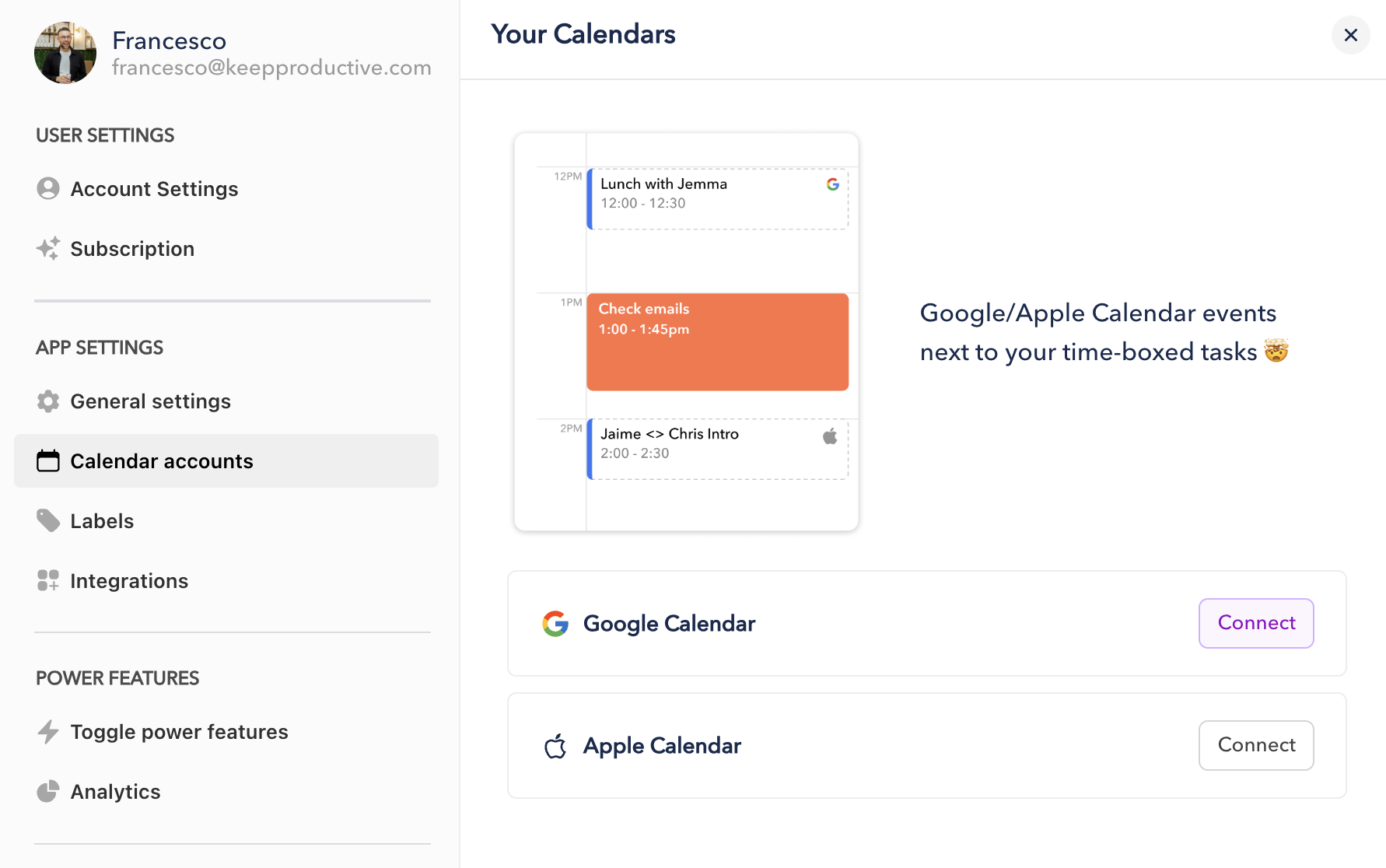Click the Apple logo beside Apple Calendar

[555, 746]
